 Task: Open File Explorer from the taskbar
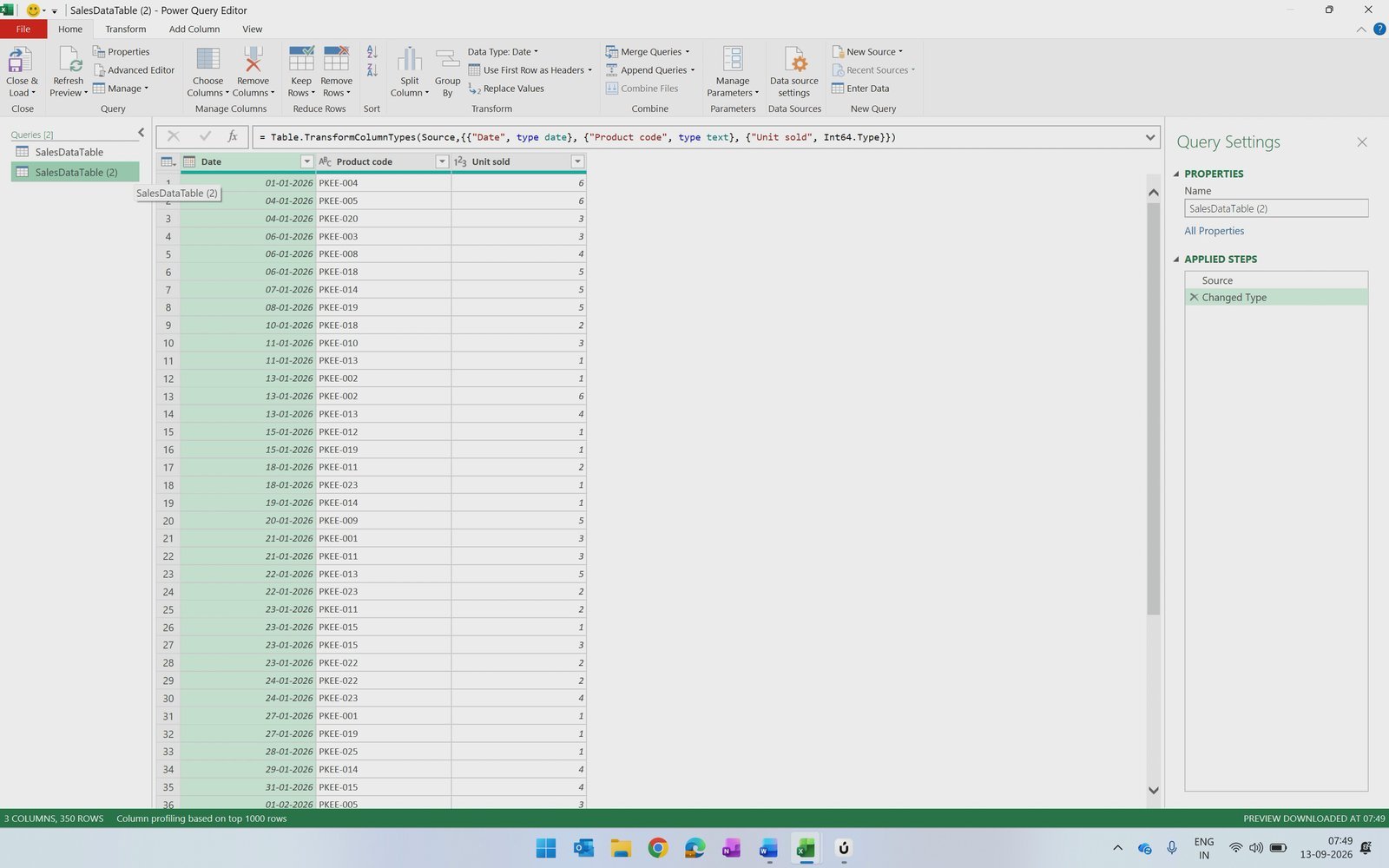pos(621,848)
